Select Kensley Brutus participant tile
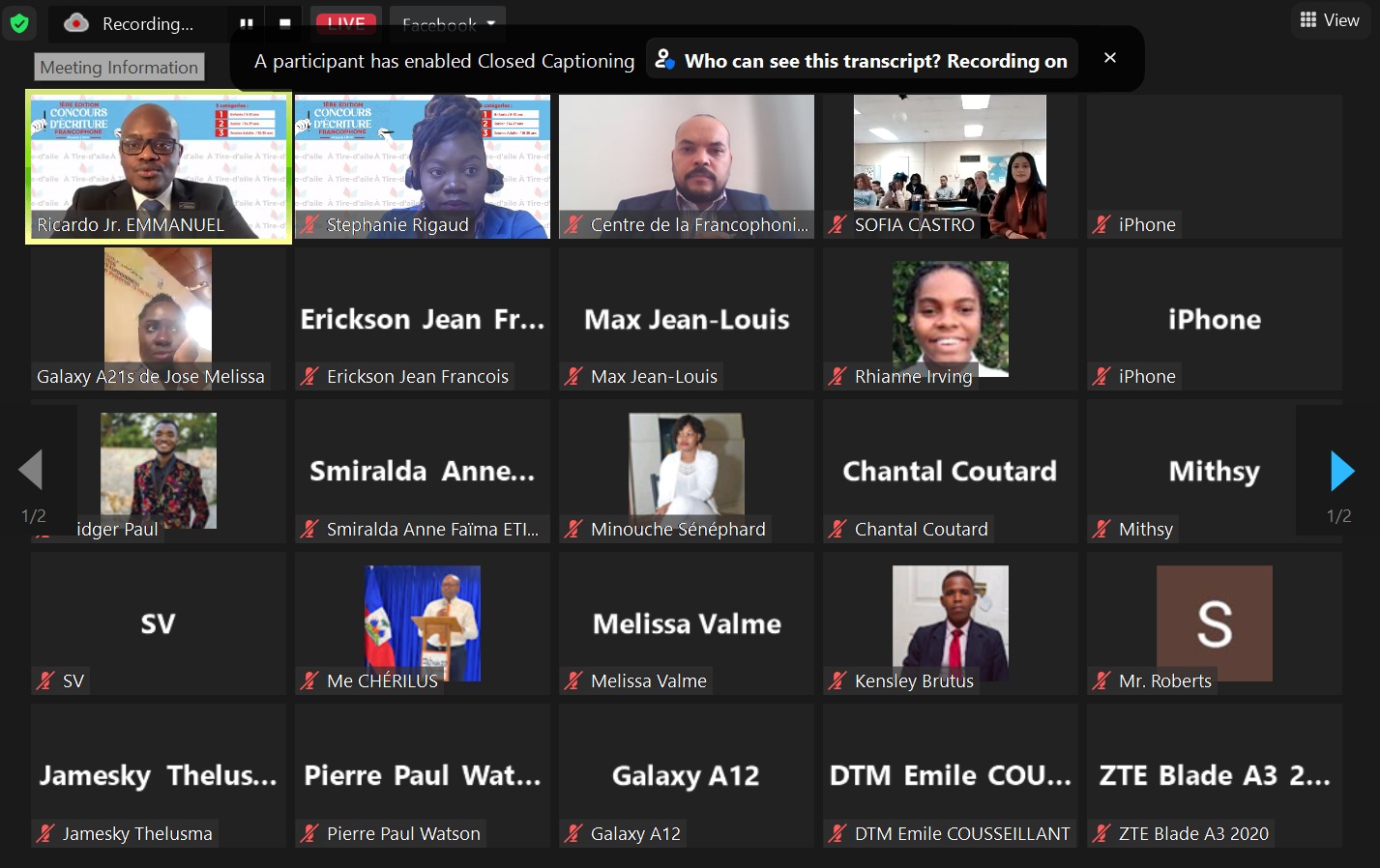The image size is (1380, 868). [950, 623]
